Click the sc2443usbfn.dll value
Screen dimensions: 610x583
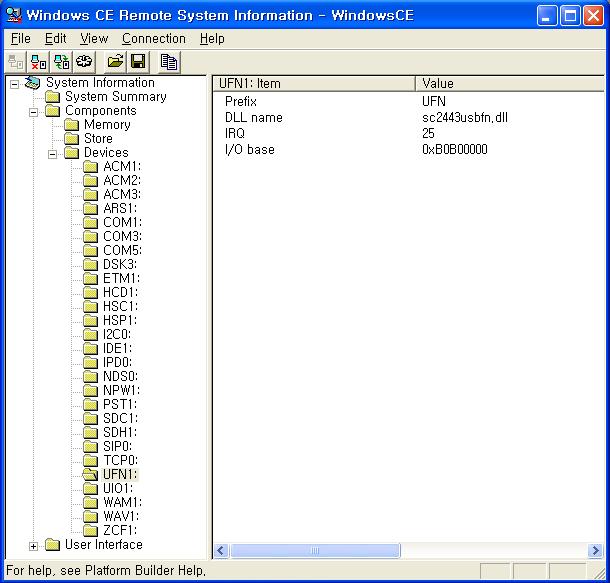465,117
